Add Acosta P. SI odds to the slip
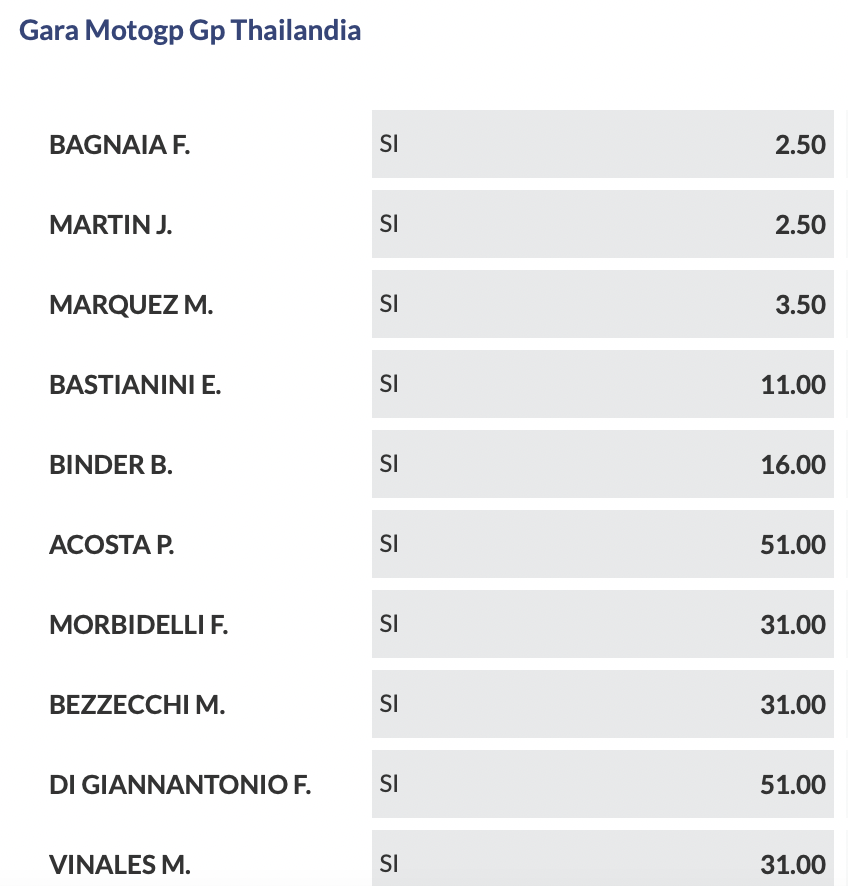 click(x=602, y=544)
